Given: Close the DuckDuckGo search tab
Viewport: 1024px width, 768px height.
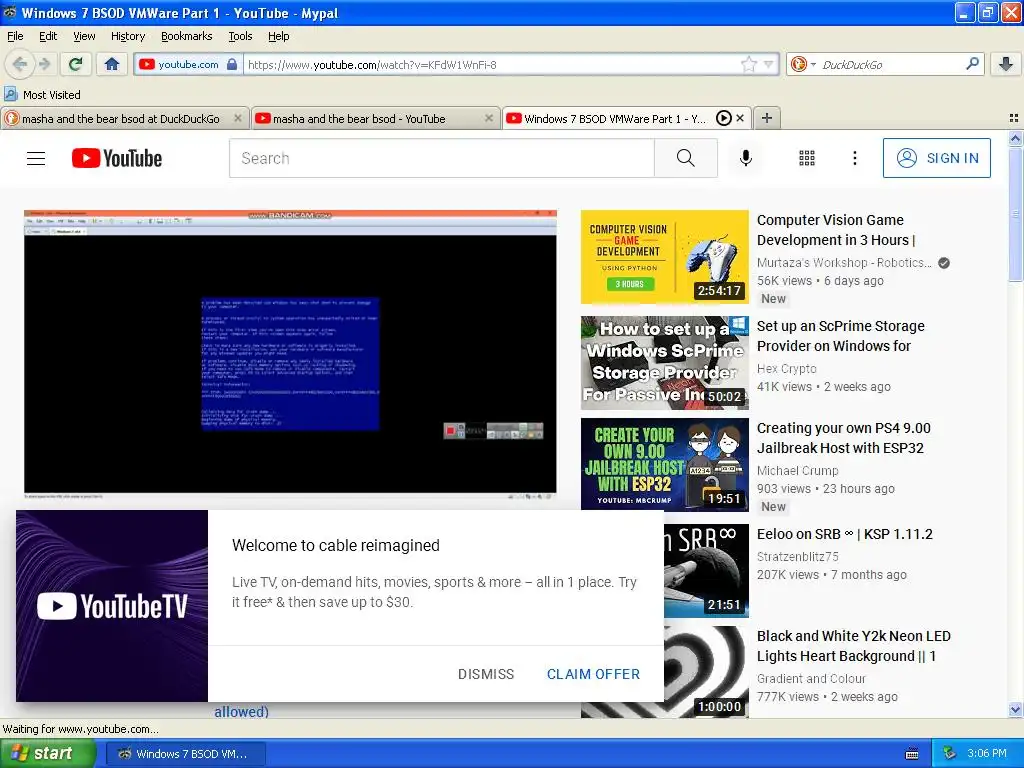Looking at the screenshot, I should pyautogui.click(x=238, y=118).
